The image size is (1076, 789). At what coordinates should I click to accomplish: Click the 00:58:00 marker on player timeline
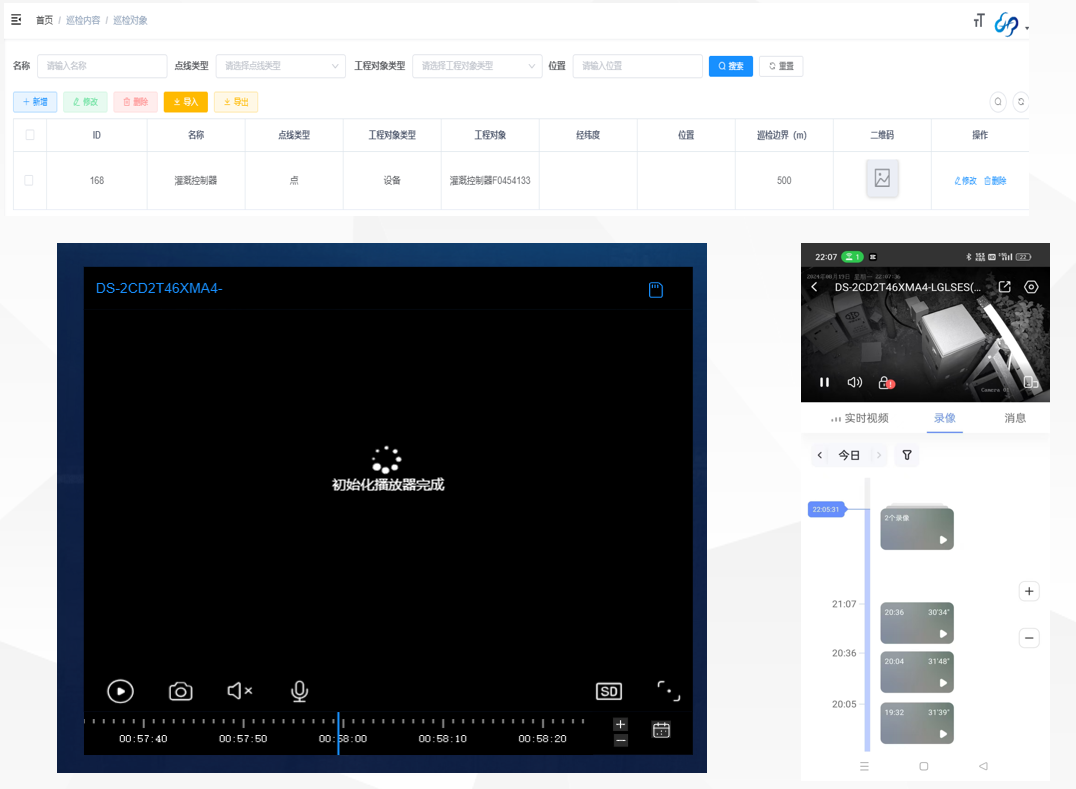point(342,739)
